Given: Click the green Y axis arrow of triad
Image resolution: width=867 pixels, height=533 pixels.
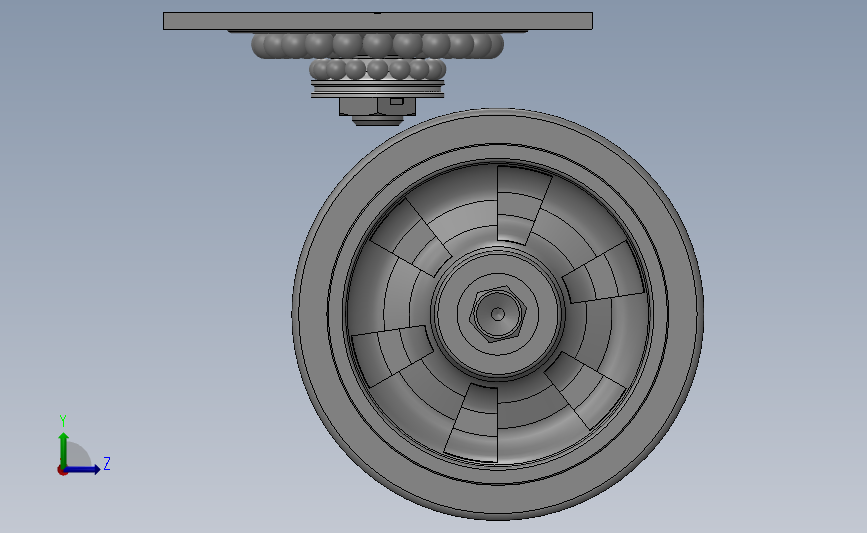Looking at the screenshot, I should 64,449.
